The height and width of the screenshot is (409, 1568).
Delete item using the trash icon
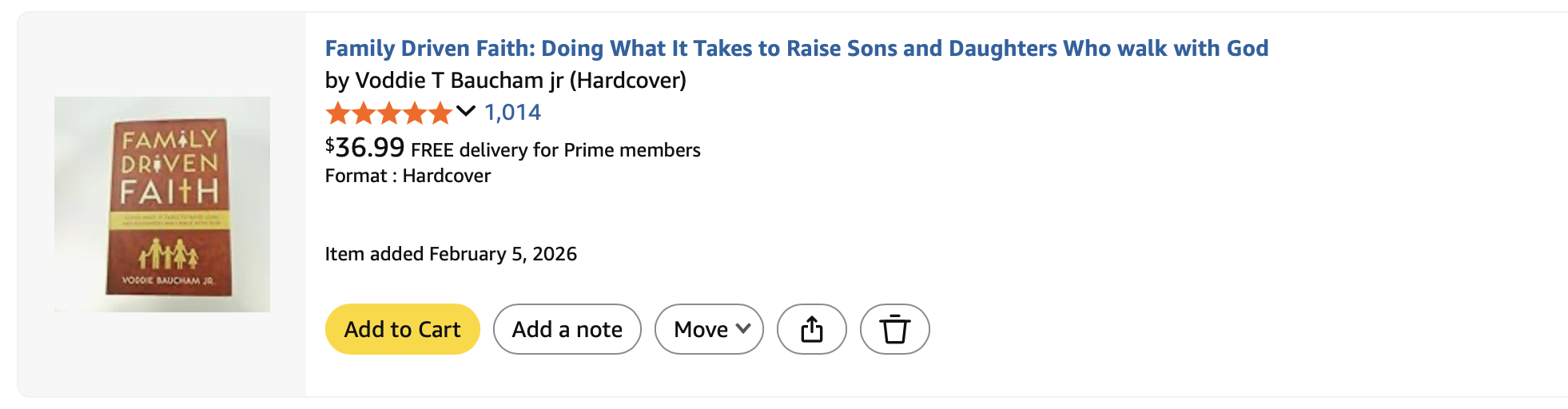point(894,329)
